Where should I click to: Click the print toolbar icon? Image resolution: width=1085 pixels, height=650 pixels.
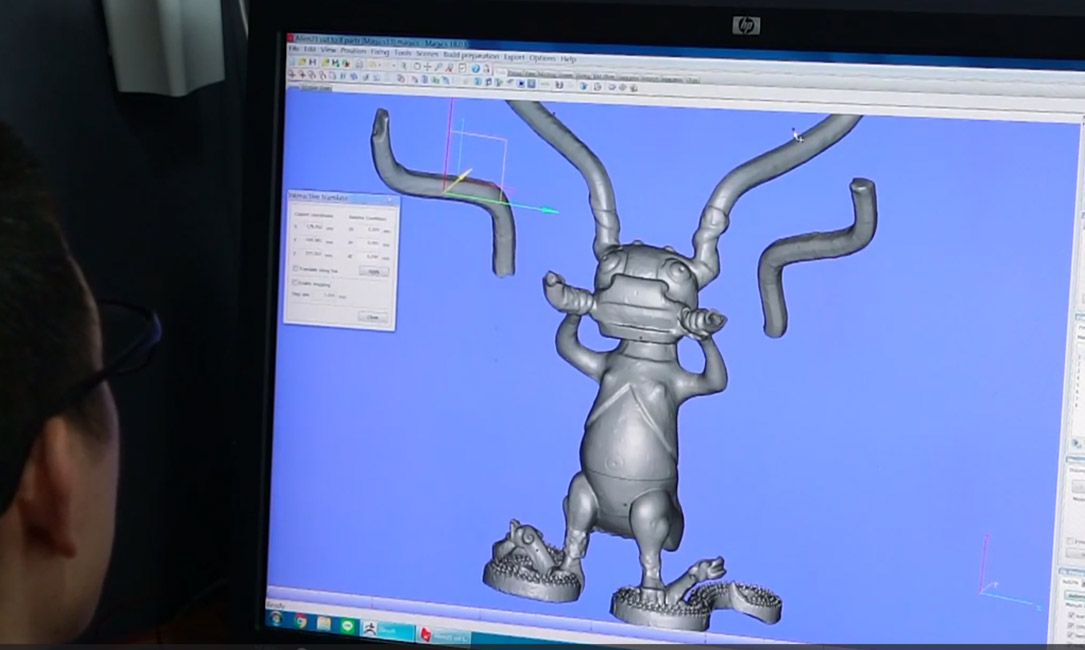(359, 64)
